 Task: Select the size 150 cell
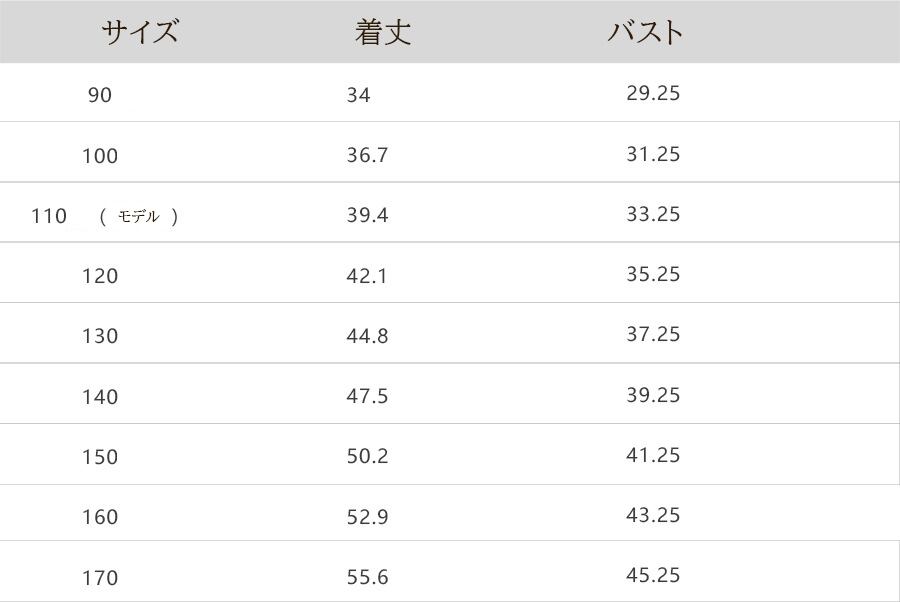click(x=100, y=457)
